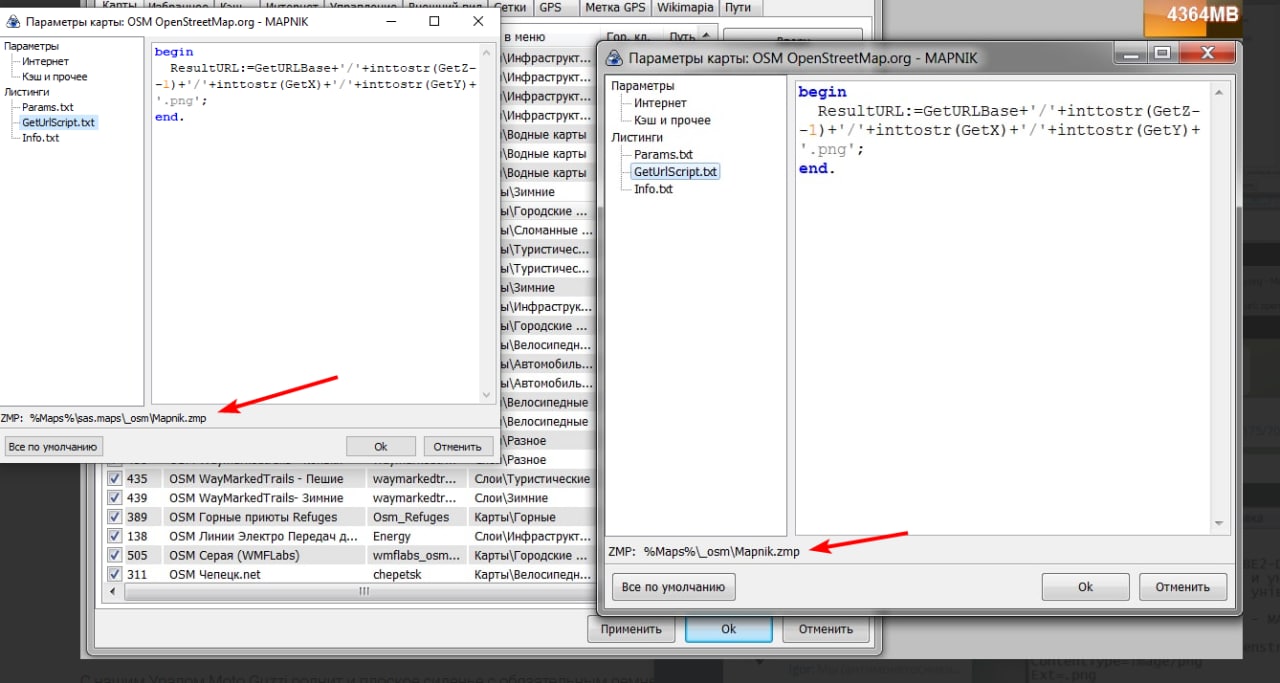Click Все по умолчанию in the right dialog
The height and width of the screenshot is (683, 1280).
[x=674, y=587]
